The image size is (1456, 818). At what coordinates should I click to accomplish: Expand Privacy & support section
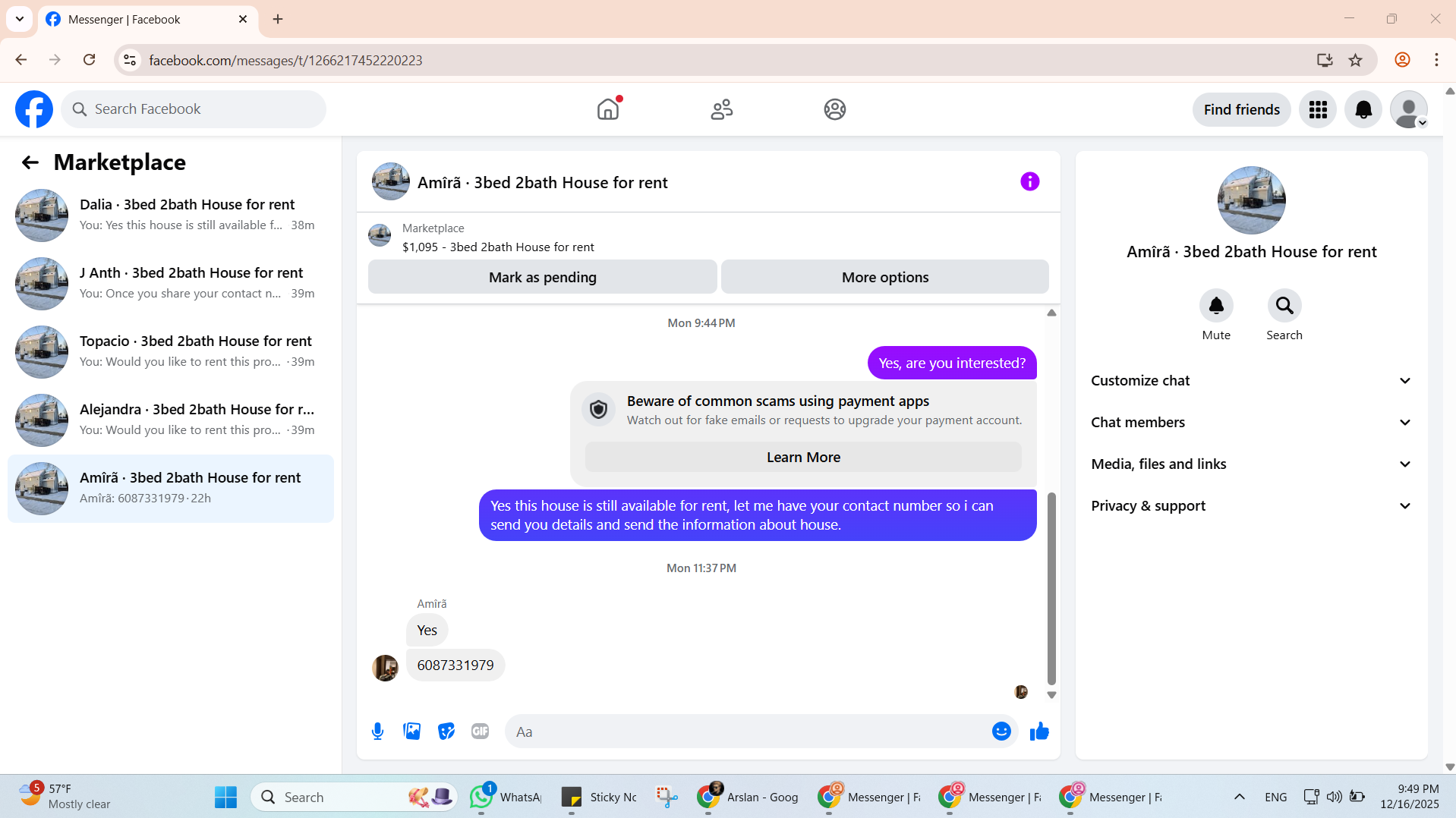pyautogui.click(x=1252, y=506)
